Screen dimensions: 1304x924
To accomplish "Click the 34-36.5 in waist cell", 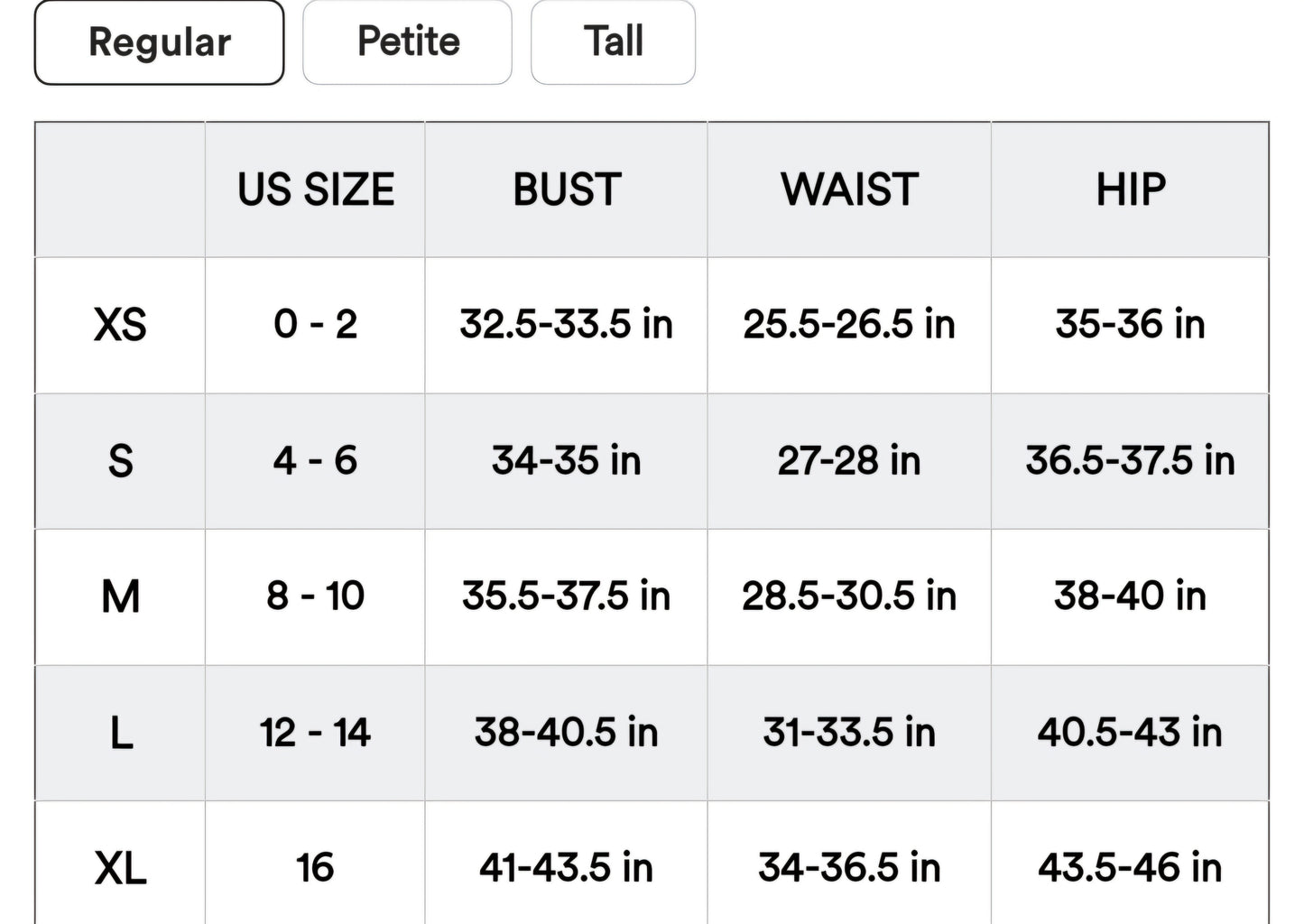I will coord(849,868).
